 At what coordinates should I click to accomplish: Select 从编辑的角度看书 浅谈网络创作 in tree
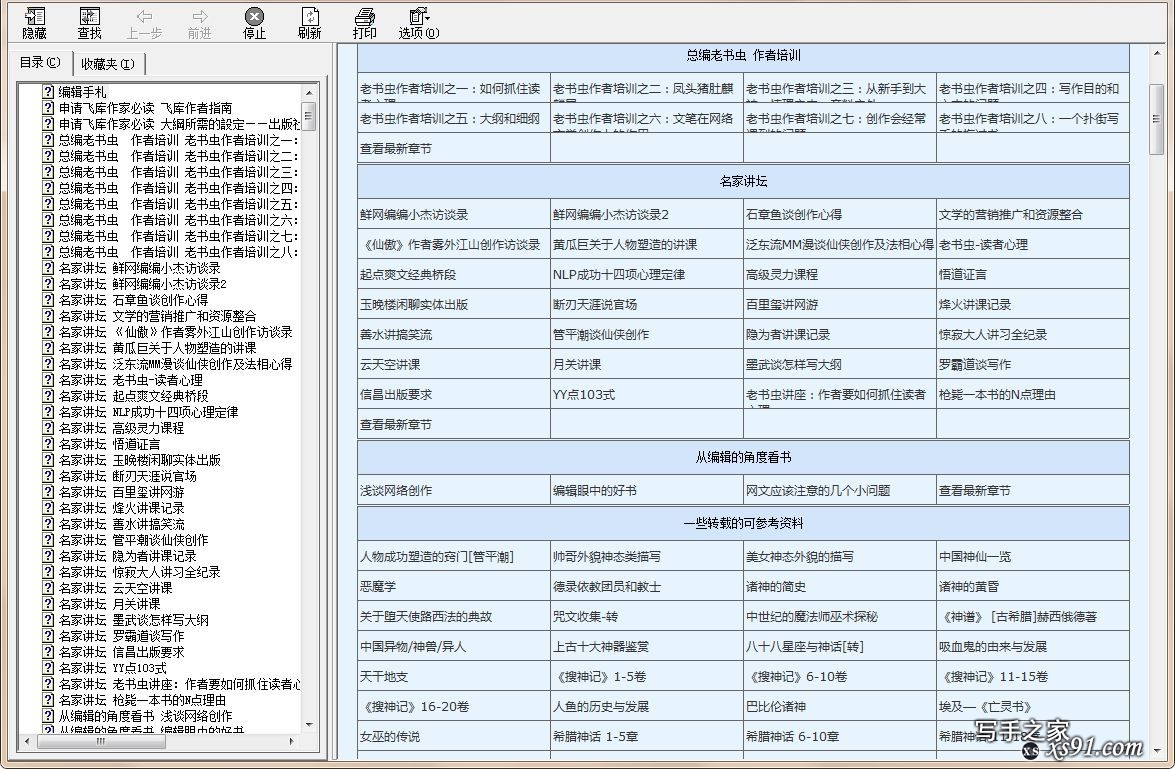(145, 716)
